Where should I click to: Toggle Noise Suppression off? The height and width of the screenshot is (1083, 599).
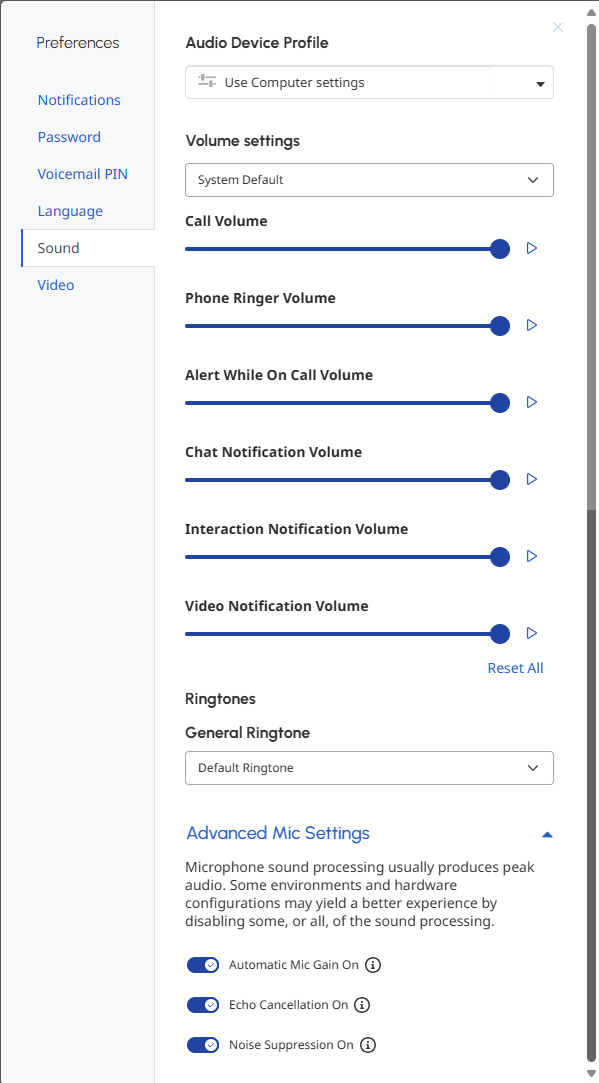203,1045
